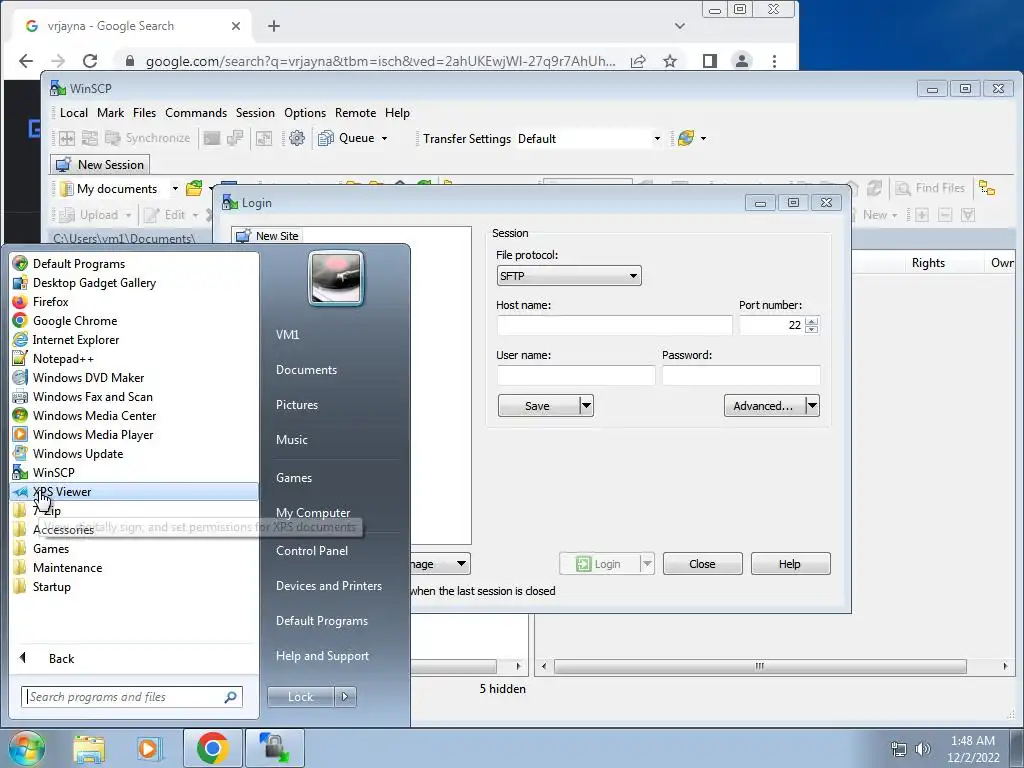Click the Password input field
The width and height of the screenshot is (1024, 768).
(741, 375)
